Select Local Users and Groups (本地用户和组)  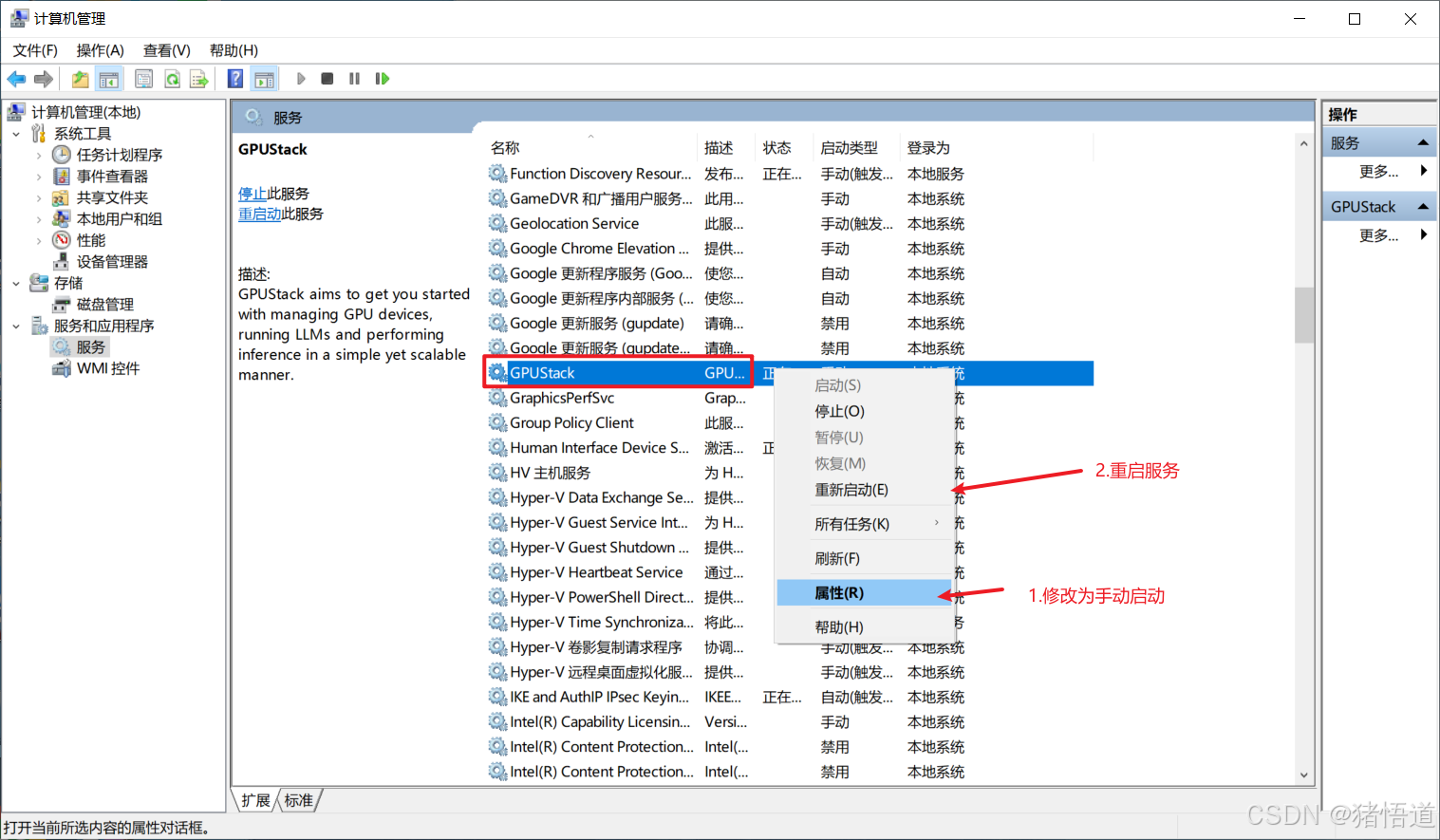click(120, 219)
